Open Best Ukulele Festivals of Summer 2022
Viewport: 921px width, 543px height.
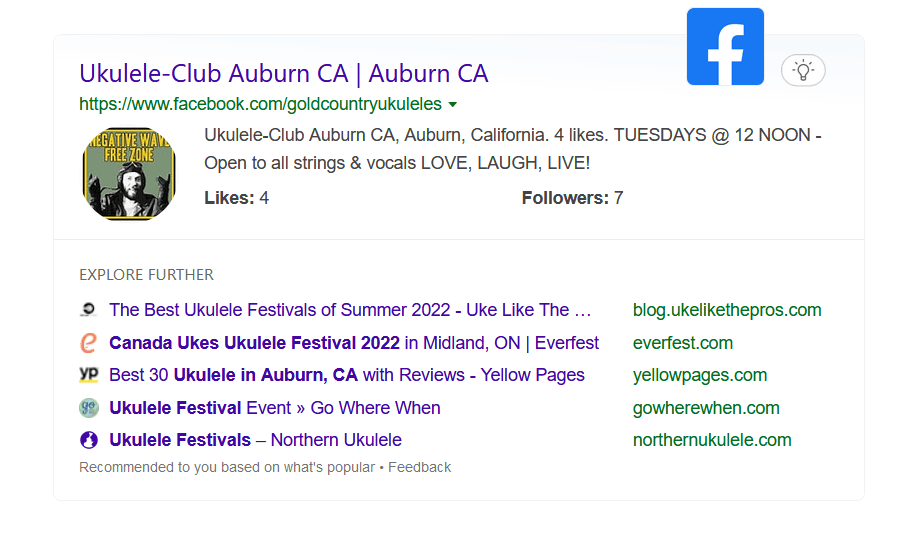(350, 310)
